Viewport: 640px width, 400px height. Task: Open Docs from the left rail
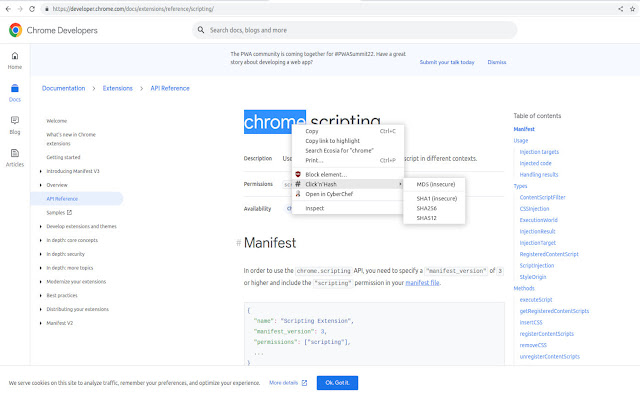click(x=15, y=93)
